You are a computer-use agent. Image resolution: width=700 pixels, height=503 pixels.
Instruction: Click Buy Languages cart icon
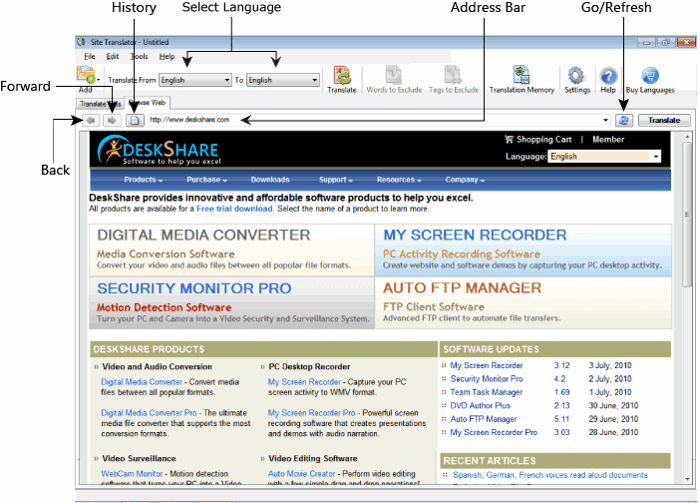[650, 75]
